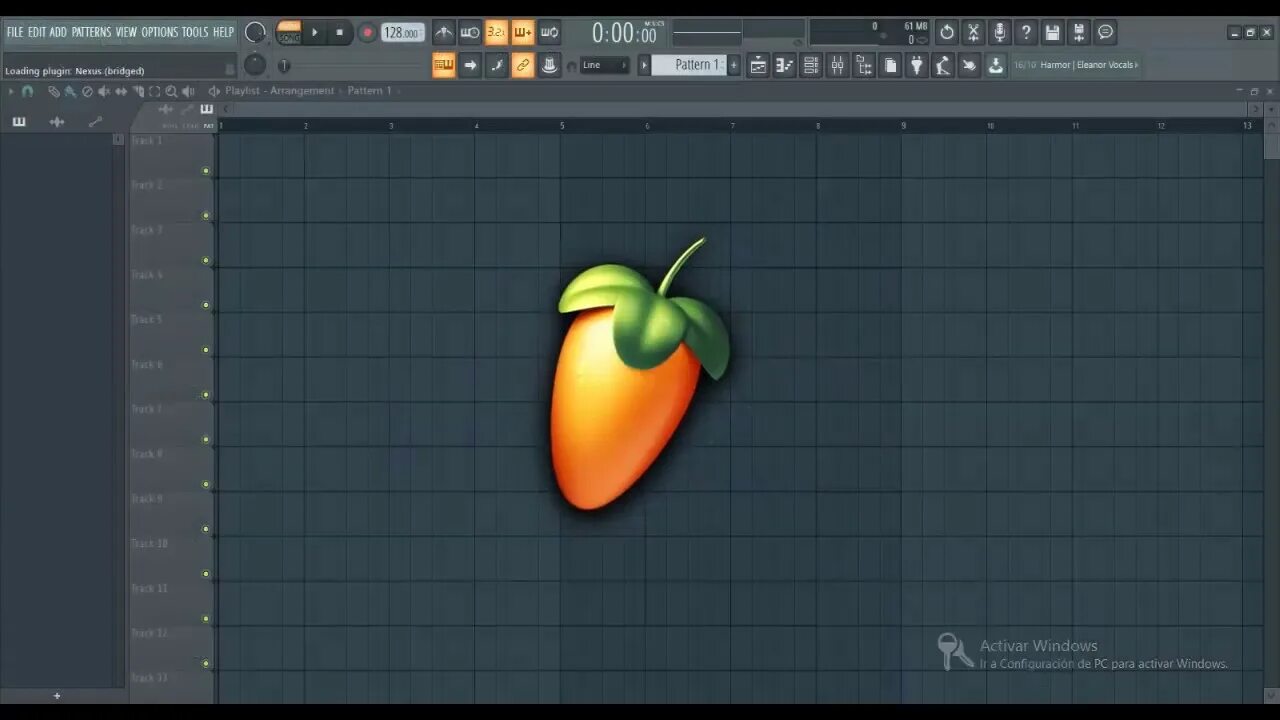The height and width of the screenshot is (720, 1280).
Task: Open the EDIT menu
Action: (37, 32)
